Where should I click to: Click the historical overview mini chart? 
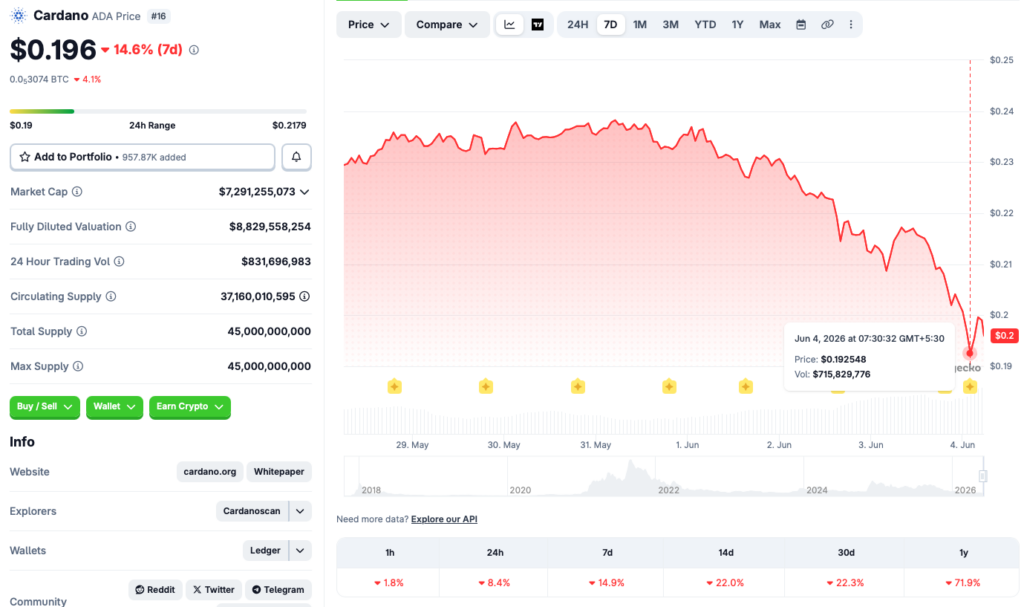(664, 476)
